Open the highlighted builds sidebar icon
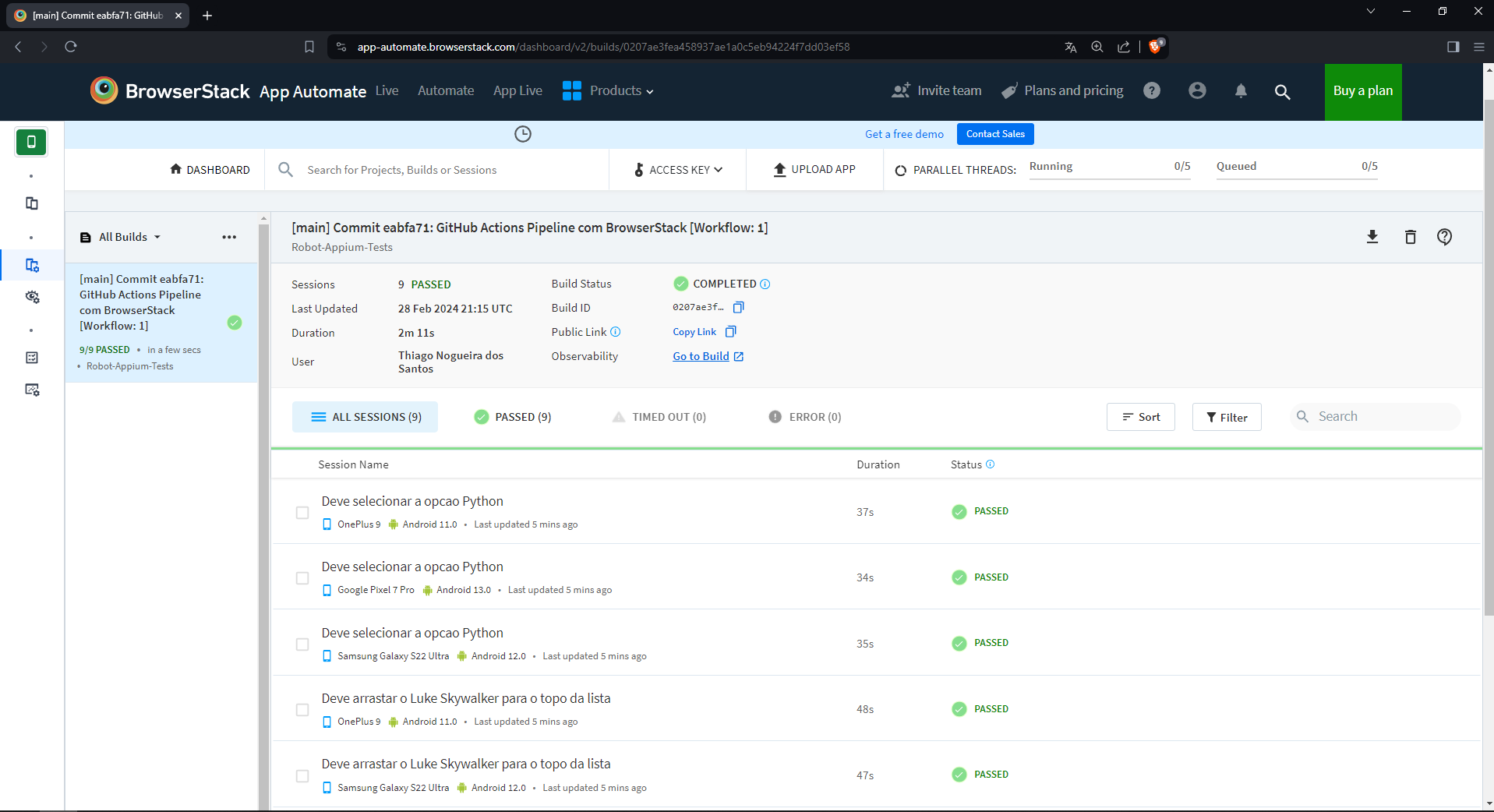Image resolution: width=1494 pixels, height=812 pixels. (32, 265)
